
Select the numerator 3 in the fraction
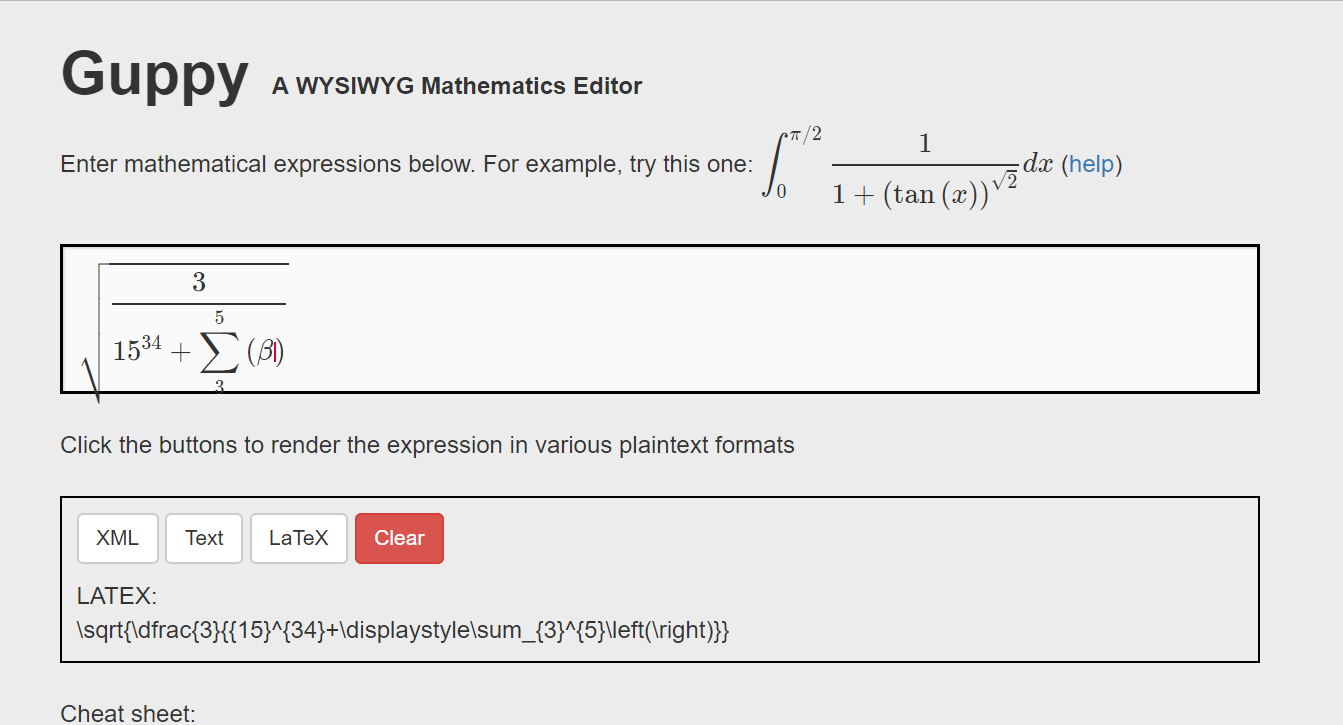point(198,281)
